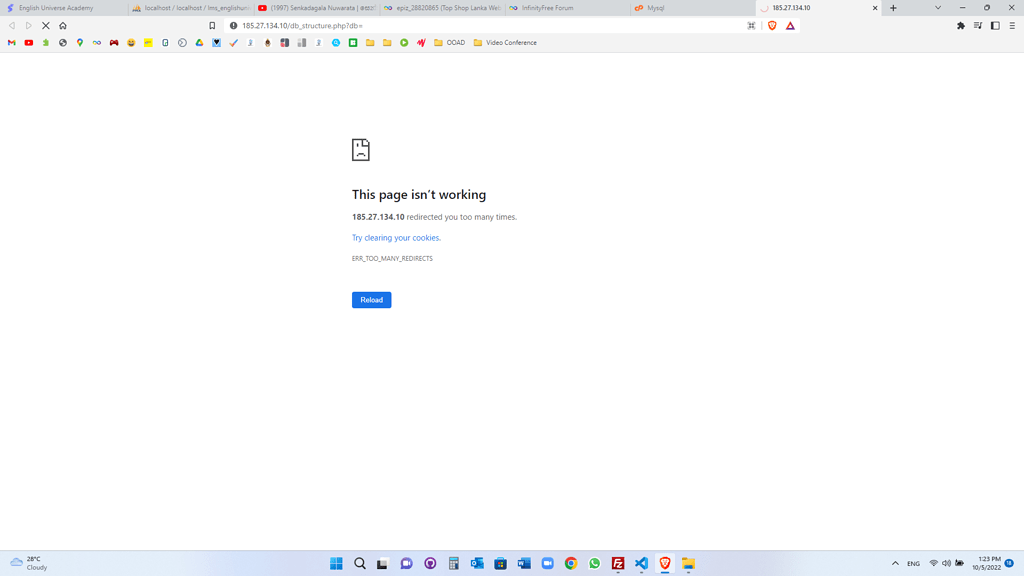Open the Brave Rewards panel
Screen dimensions: 1024x576
pyautogui.click(x=790, y=26)
